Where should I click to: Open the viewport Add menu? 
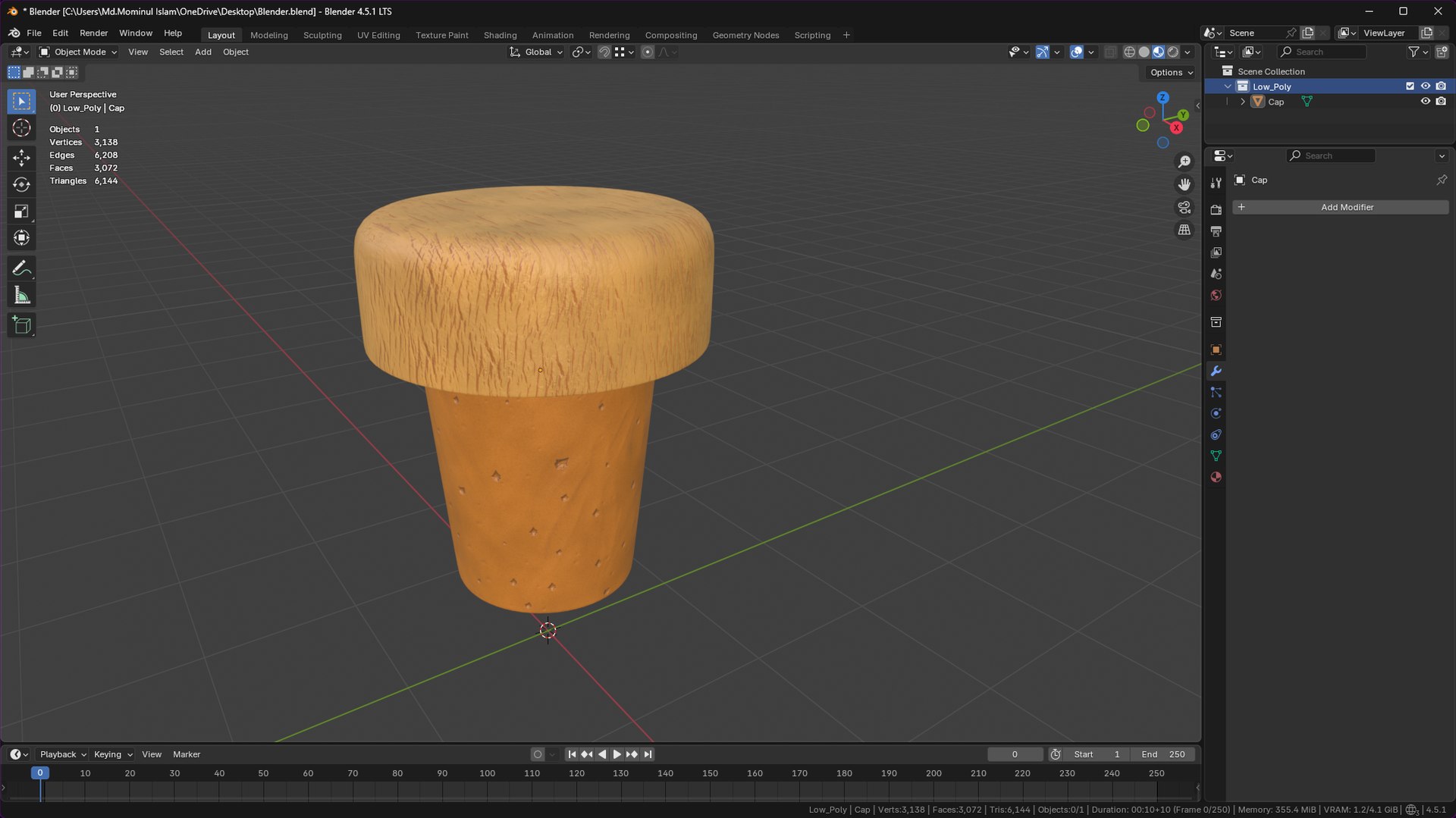pos(203,52)
